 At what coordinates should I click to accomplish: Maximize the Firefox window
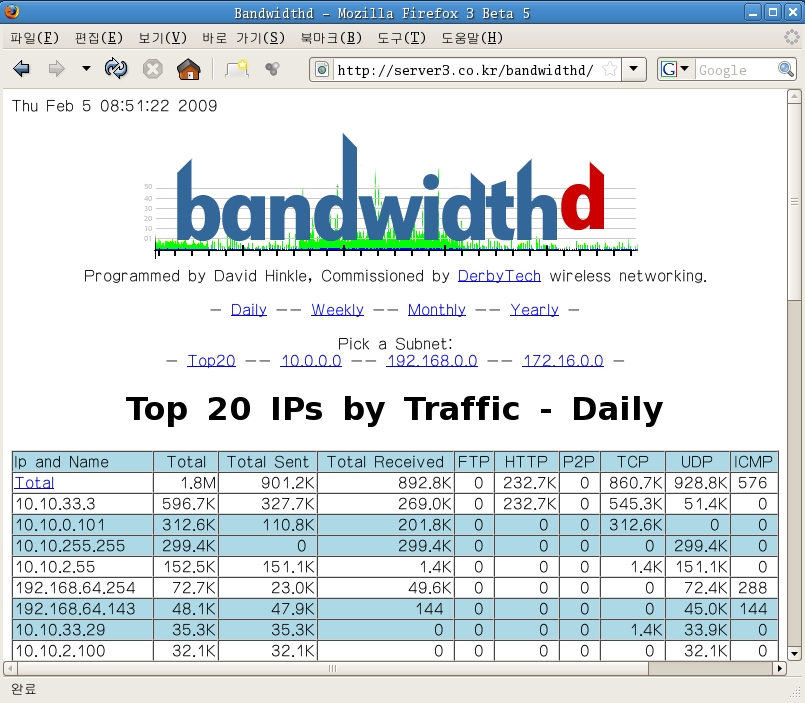pyautogui.click(x=773, y=12)
